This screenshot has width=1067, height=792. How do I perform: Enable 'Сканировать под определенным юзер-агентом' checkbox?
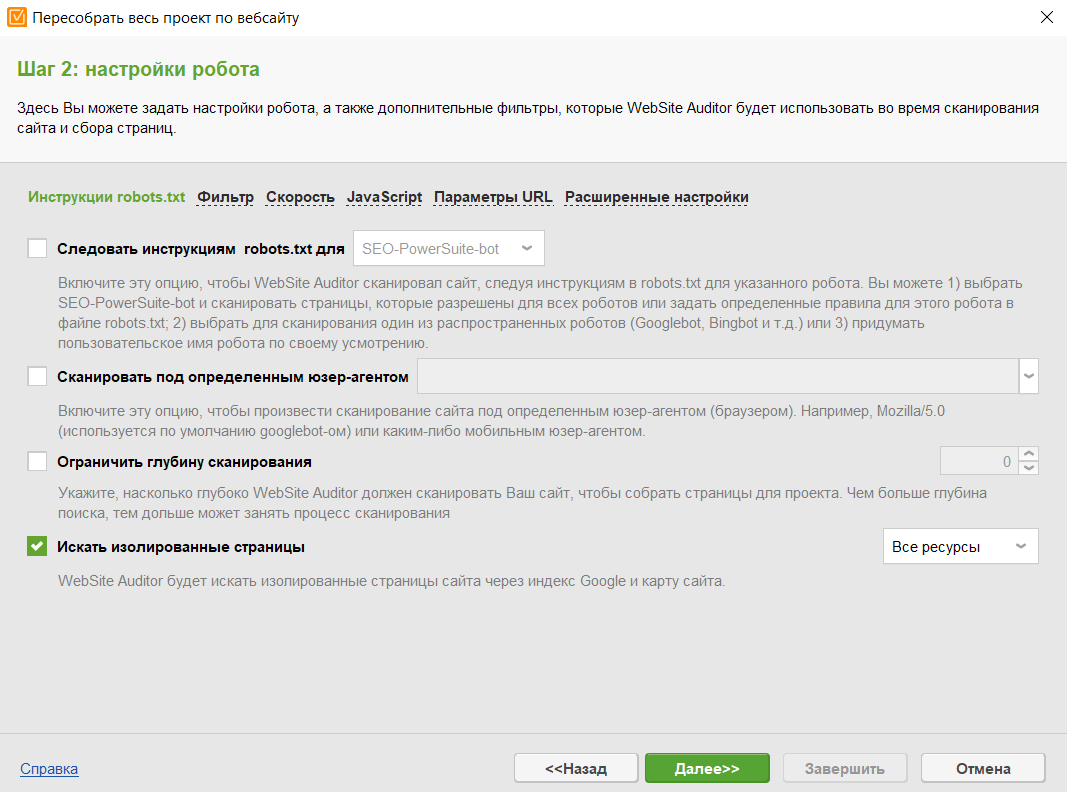coord(37,376)
